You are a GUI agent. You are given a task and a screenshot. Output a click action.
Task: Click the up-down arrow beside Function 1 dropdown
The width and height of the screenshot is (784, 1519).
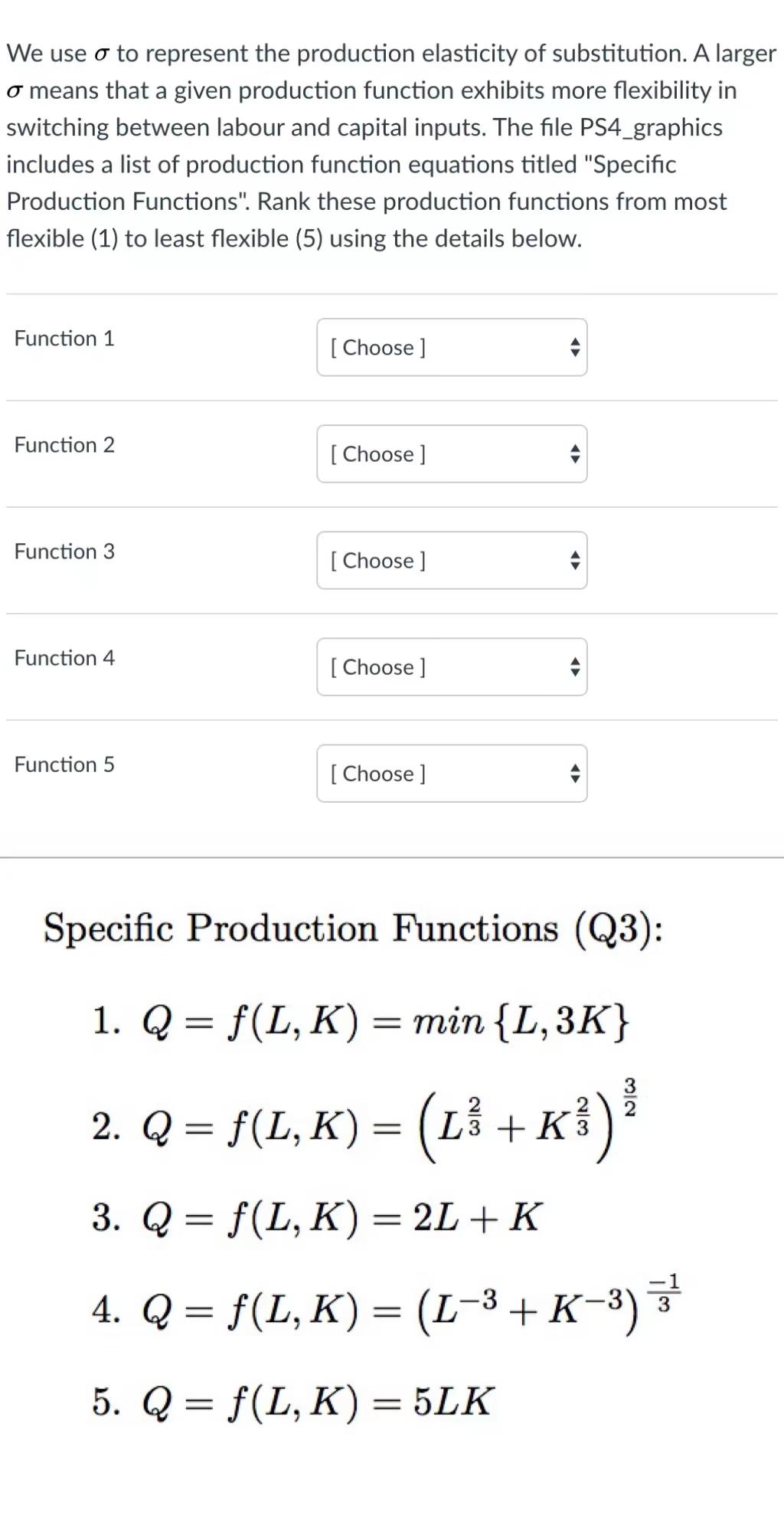tap(575, 347)
